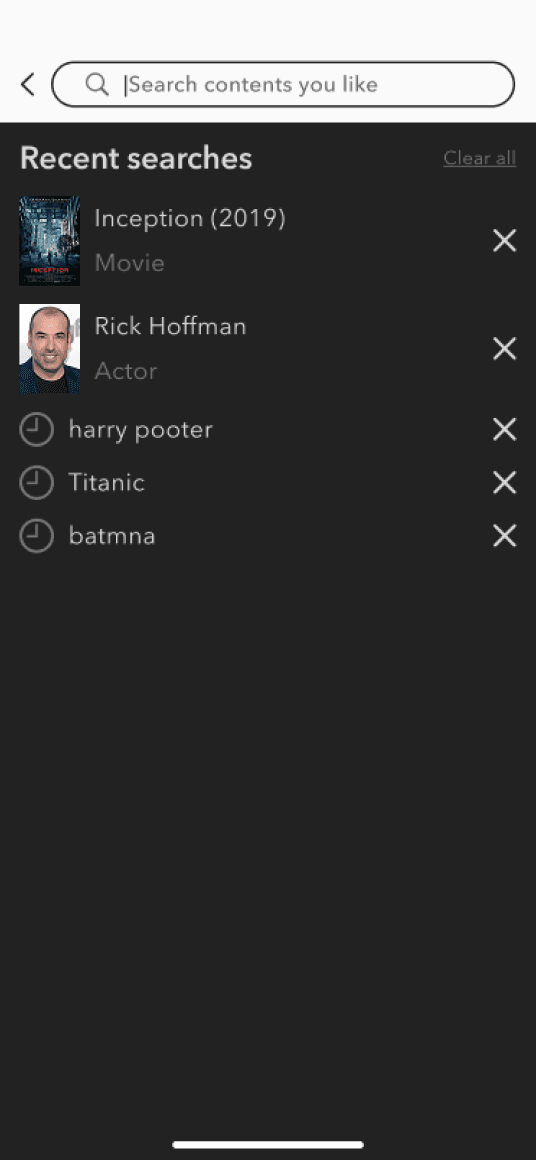The image size is (536, 1160).
Task: Click the magnifying glass search icon
Action: 97,84
